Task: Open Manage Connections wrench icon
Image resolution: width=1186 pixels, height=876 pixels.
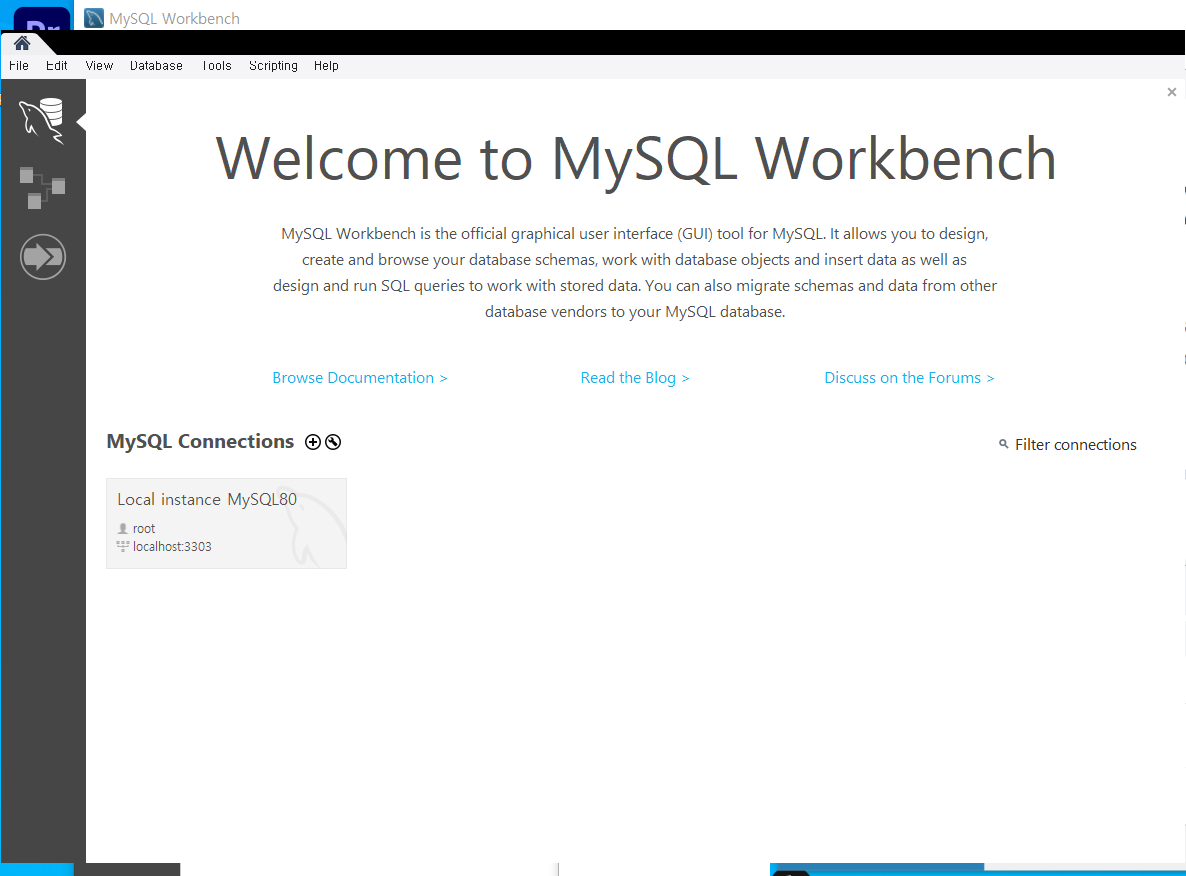Action: point(333,442)
